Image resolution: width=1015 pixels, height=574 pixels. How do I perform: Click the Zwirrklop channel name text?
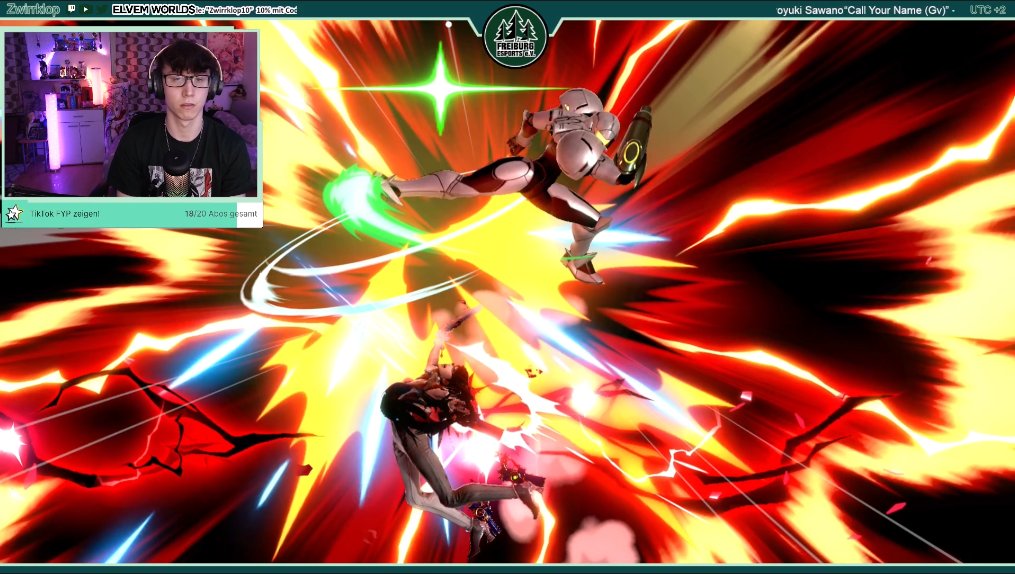(x=33, y=9)
